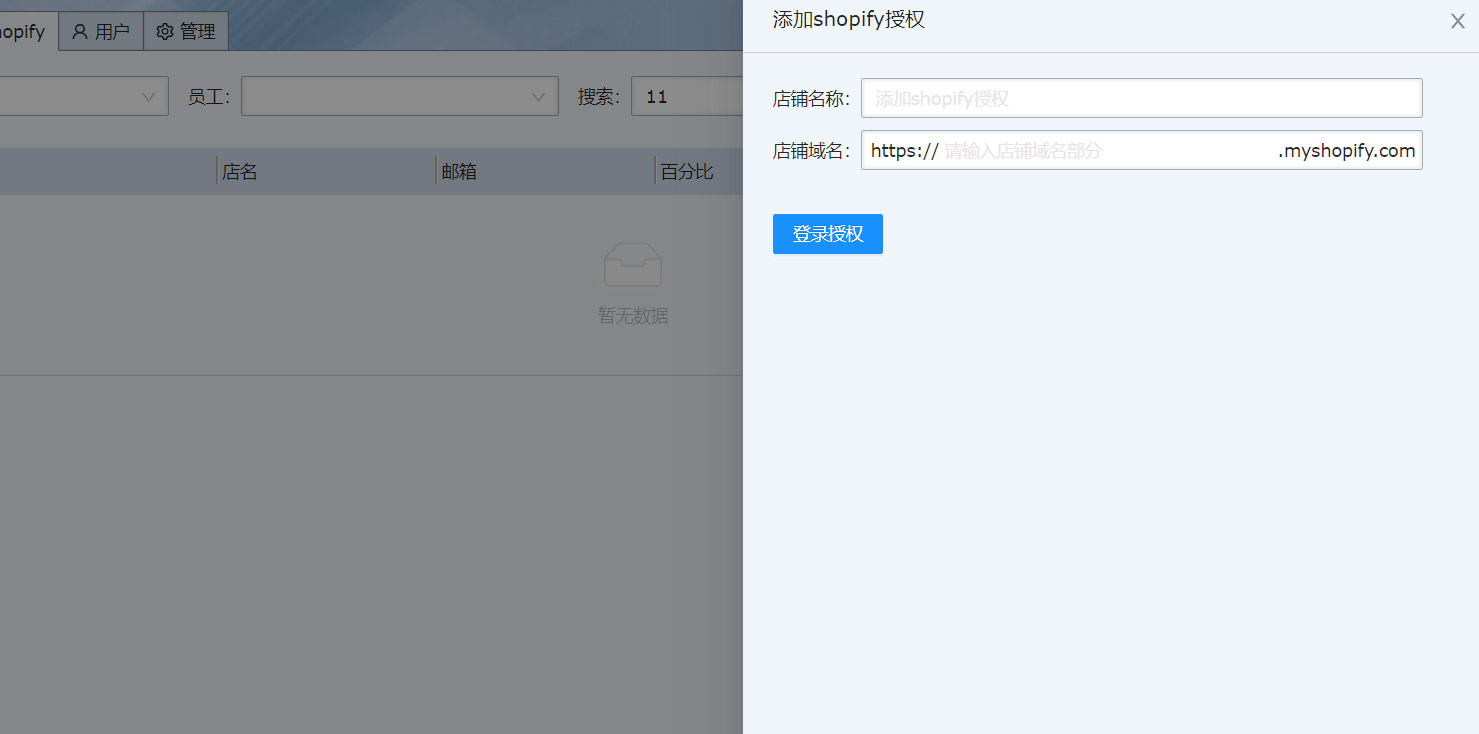This screenshot has width=1479, height=734.
Task: Open the 管理 tab
Action: (x=186, y=31)
